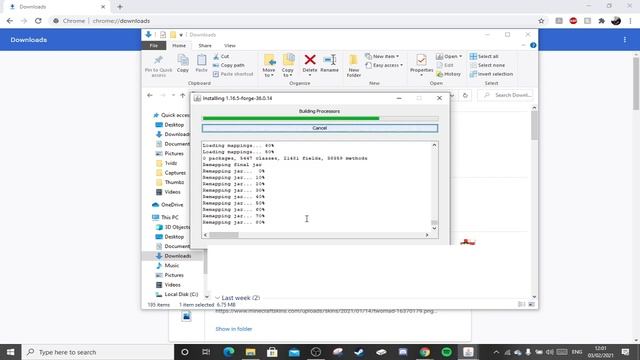Click the installer progress bar
Screen dimensions: 640x360
point(320,118)
